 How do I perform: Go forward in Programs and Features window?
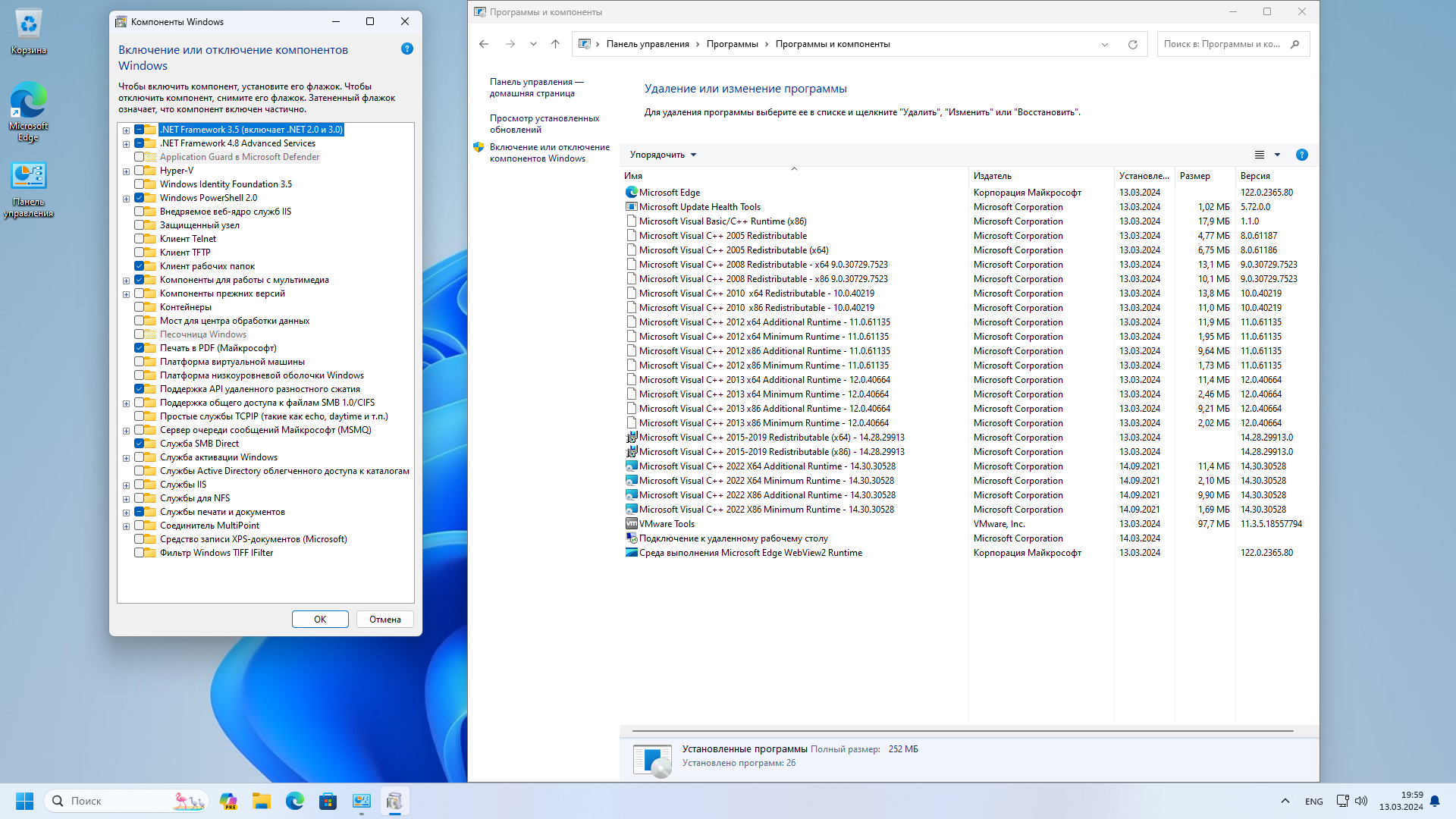[510, 44]
